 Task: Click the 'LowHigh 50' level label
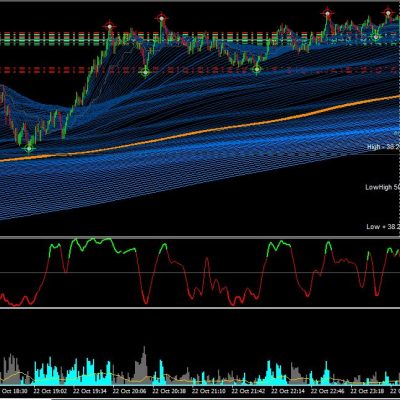[382, 187]
